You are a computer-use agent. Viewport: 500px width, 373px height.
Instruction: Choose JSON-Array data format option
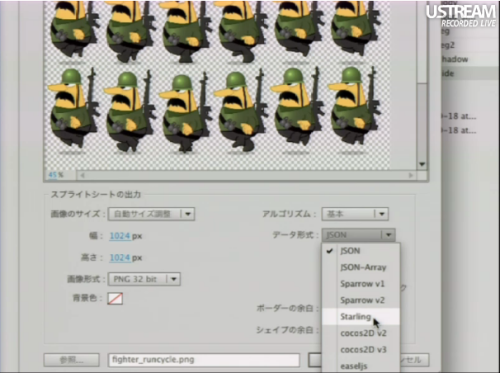tap(361, 267)
